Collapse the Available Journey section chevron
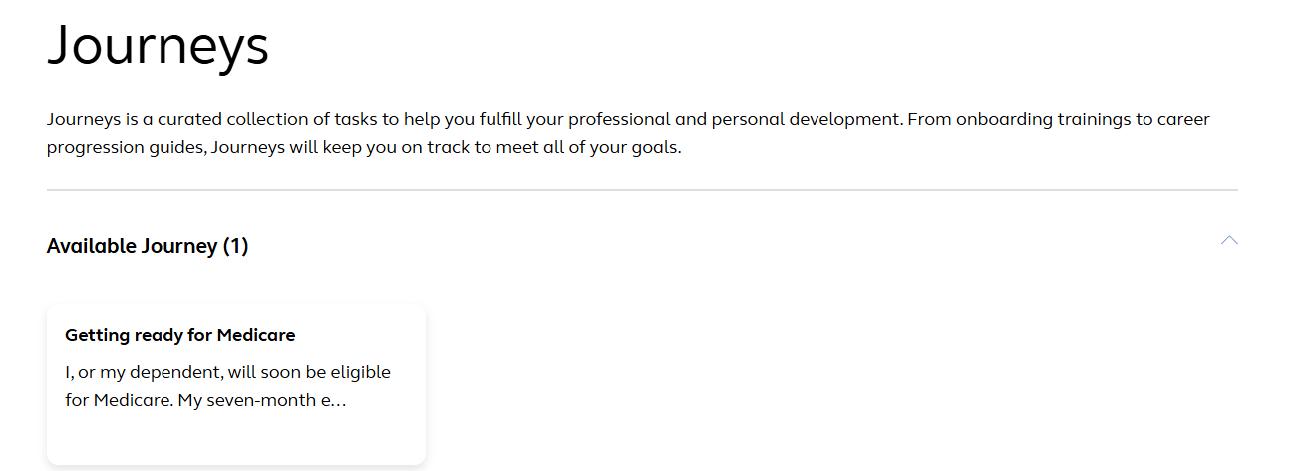This screenshot has height=471, width=1307. tap(1229, 241)
